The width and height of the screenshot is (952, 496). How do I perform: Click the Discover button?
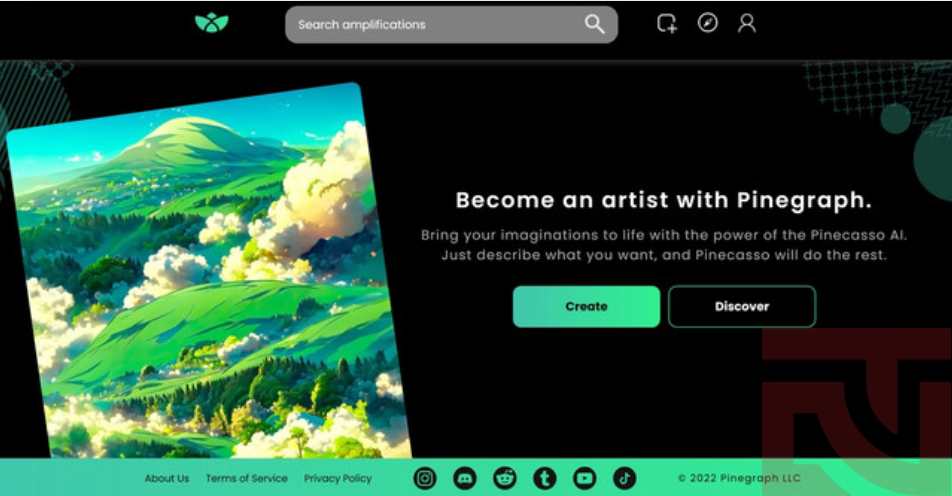tap(742, 307)
